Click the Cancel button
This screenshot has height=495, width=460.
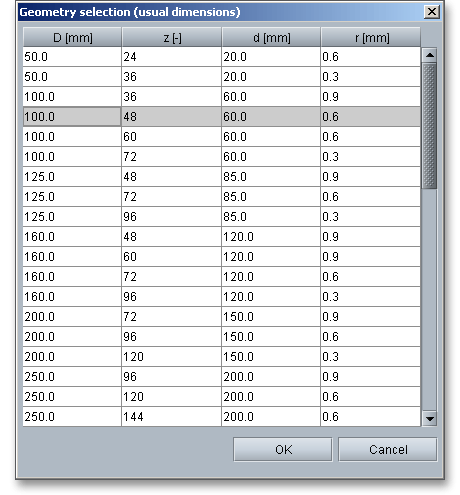pyautogui.click(x=388, y=449)
